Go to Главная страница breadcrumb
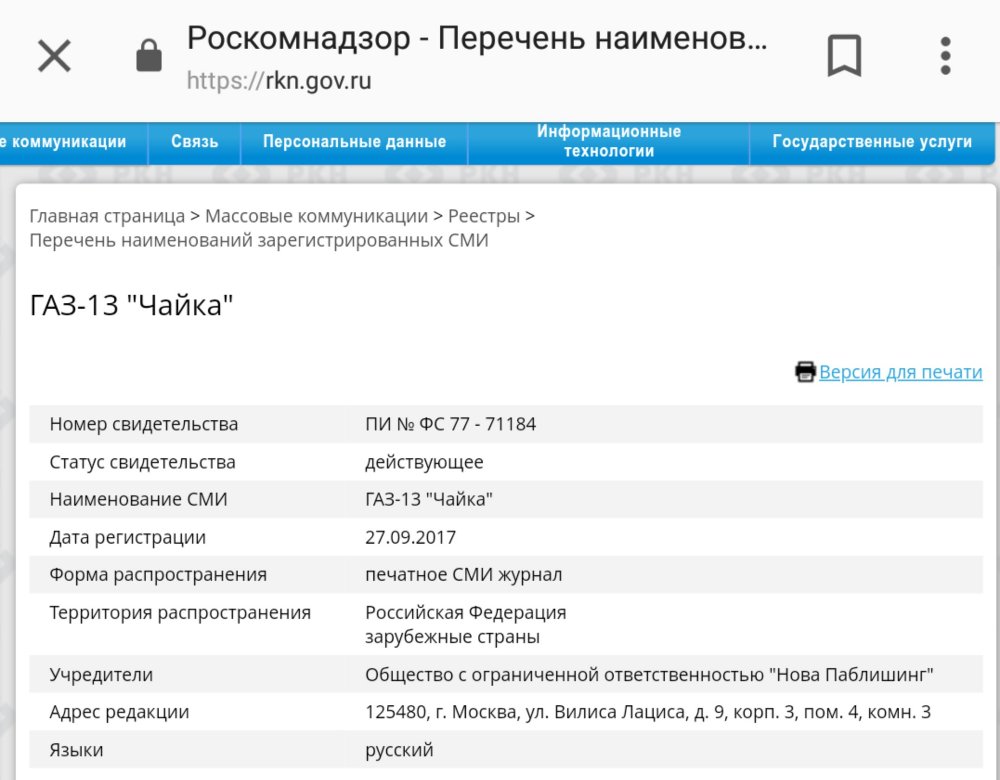This screenshot has height=780, width=1000. point(107,216)
